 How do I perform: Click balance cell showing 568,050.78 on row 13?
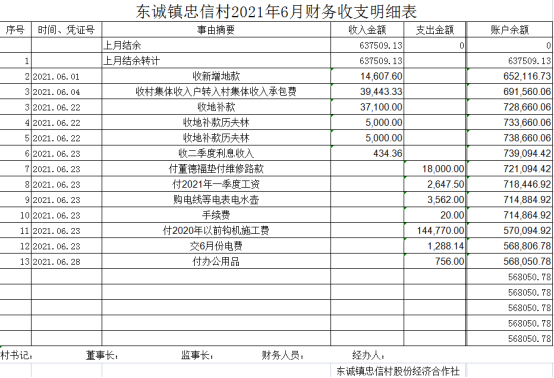click(x=509, y=261)
